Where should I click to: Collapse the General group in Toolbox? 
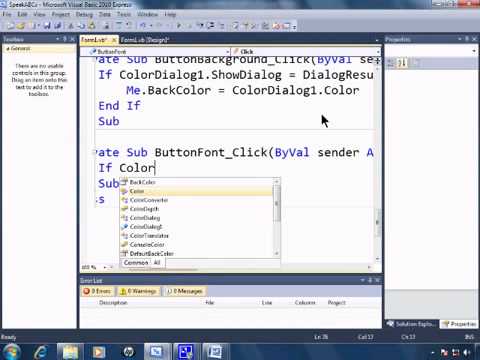[8, 49]
